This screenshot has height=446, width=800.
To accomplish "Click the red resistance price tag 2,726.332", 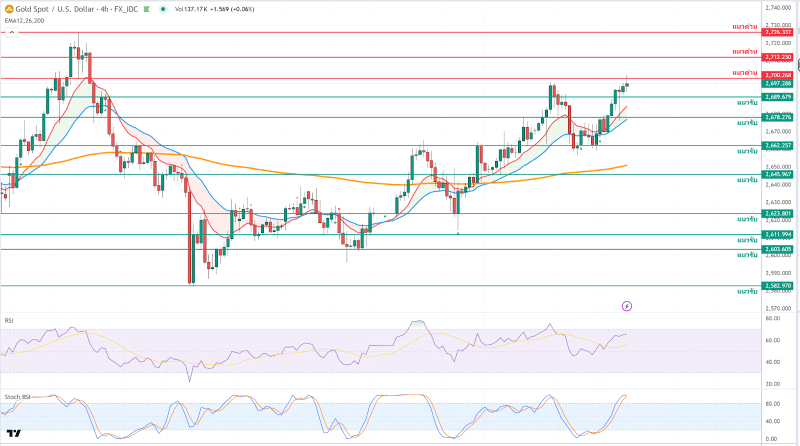I will tap(778, 32).
